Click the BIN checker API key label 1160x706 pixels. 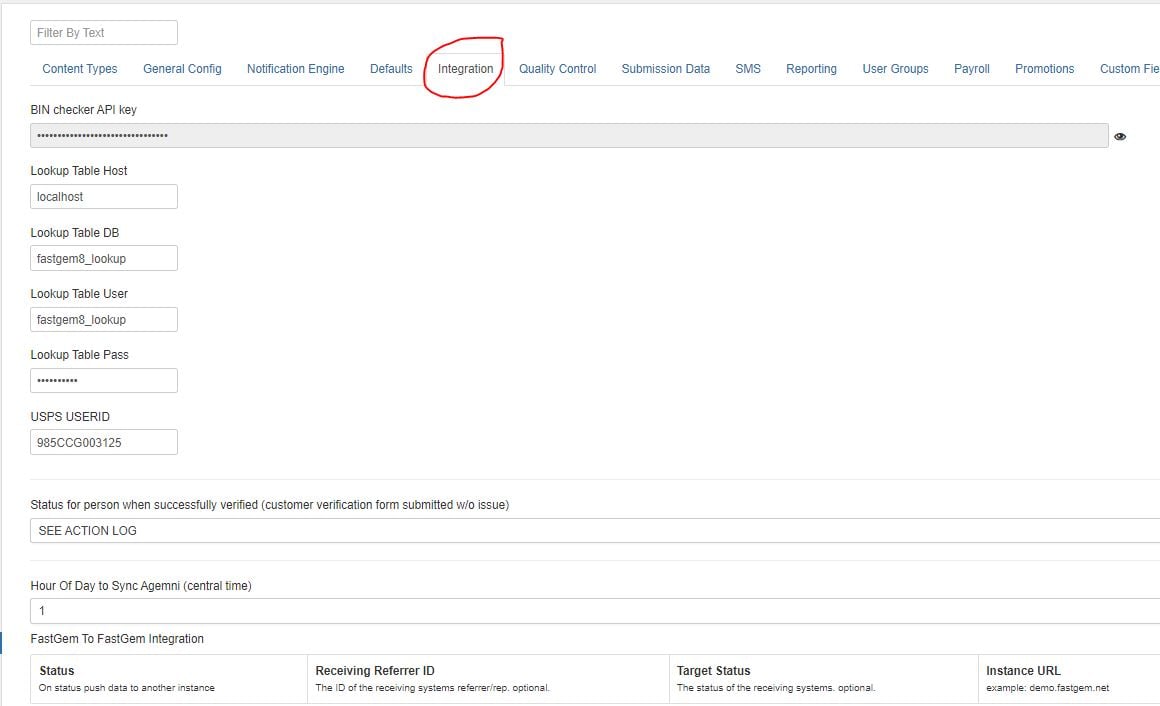[84, 110]
